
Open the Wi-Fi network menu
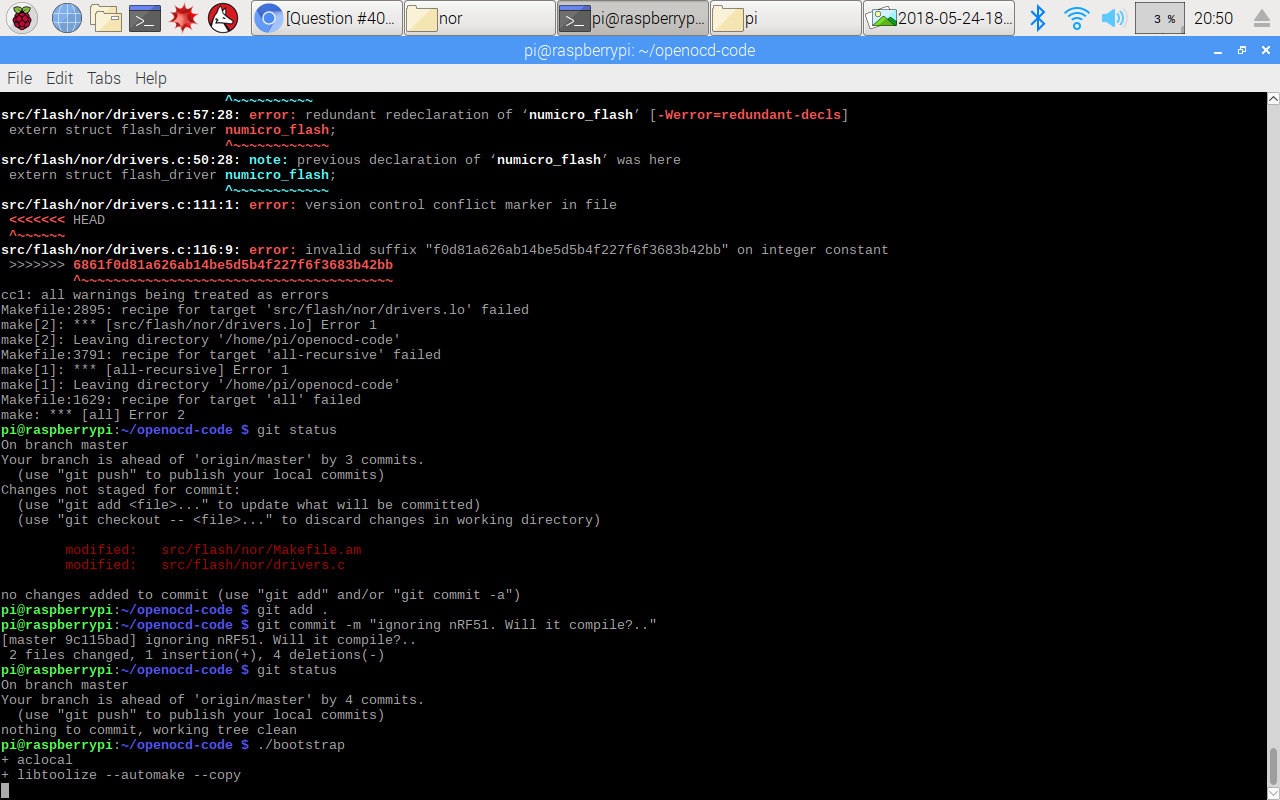point(1076,17)
